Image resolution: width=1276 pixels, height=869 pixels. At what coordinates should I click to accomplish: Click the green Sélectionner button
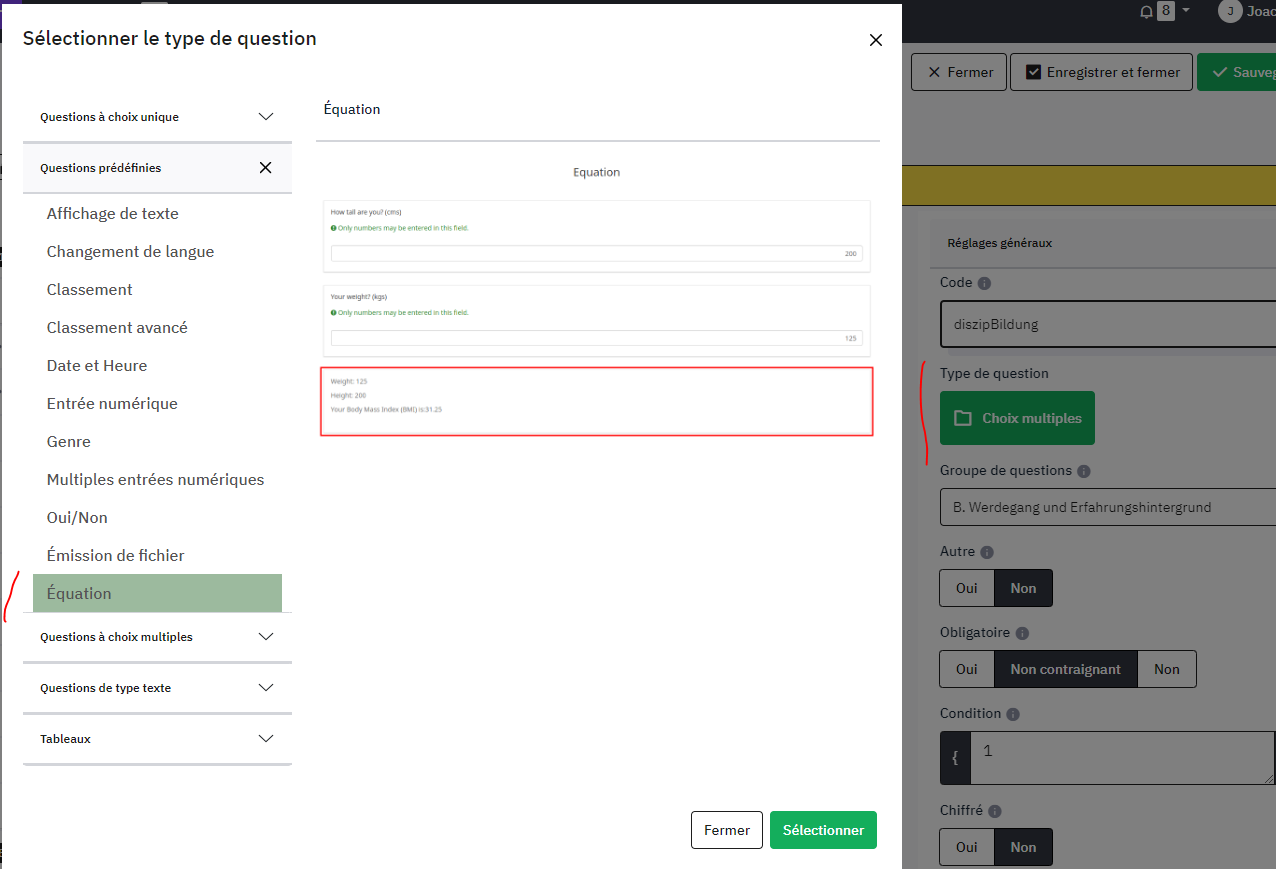[823, 830]
